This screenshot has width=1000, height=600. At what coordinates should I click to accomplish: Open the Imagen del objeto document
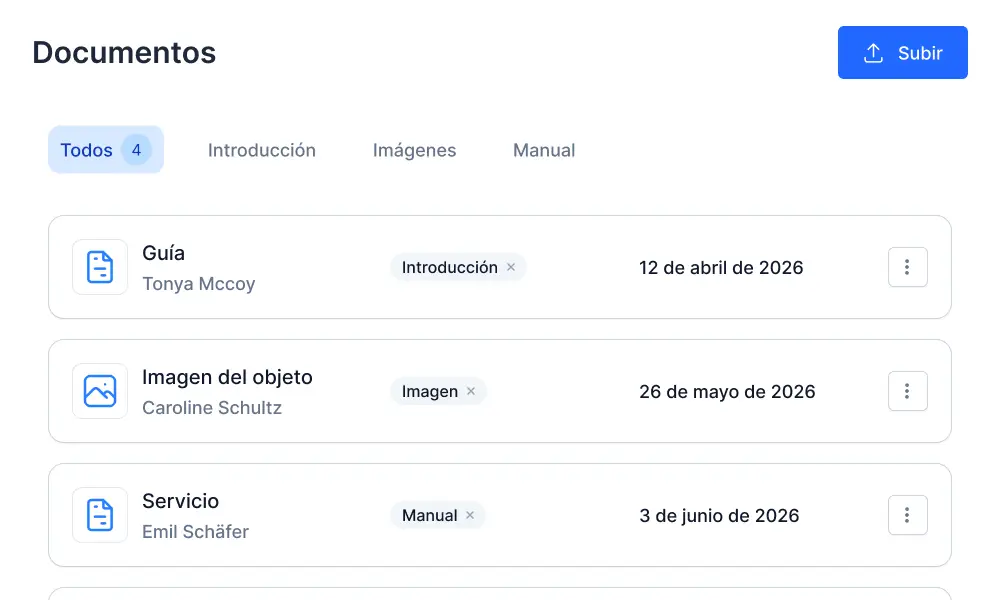tap(227, 377)
